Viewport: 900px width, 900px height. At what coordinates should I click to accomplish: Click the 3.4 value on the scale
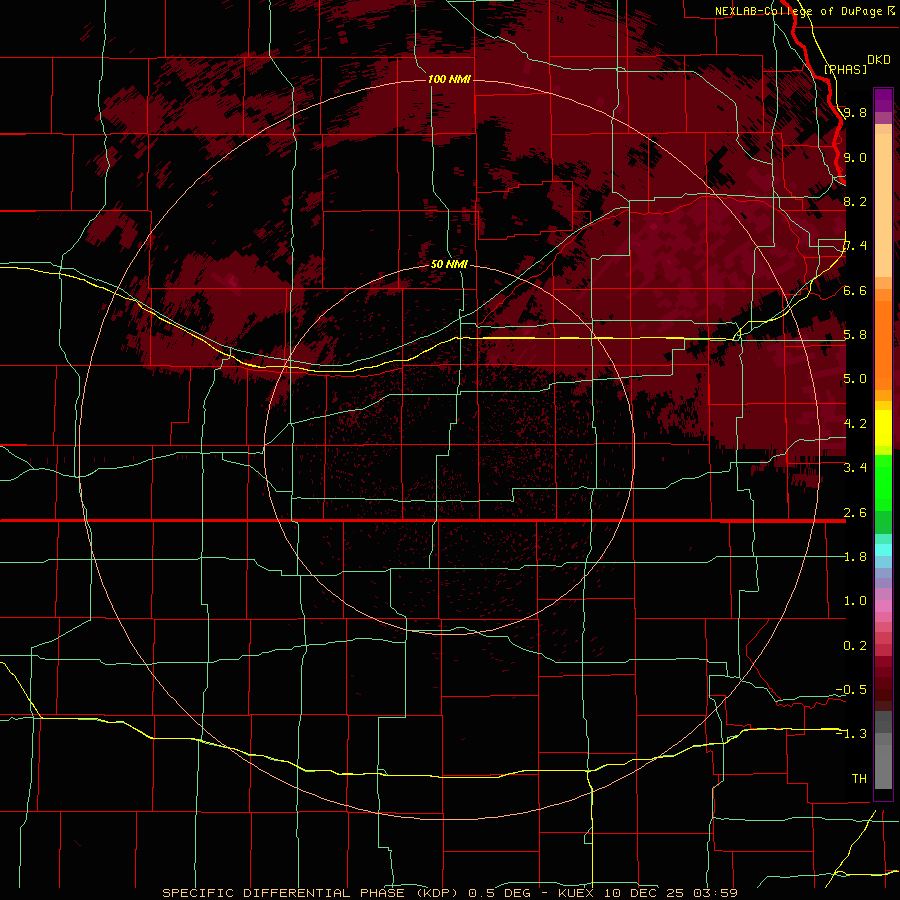coord(855,468)
